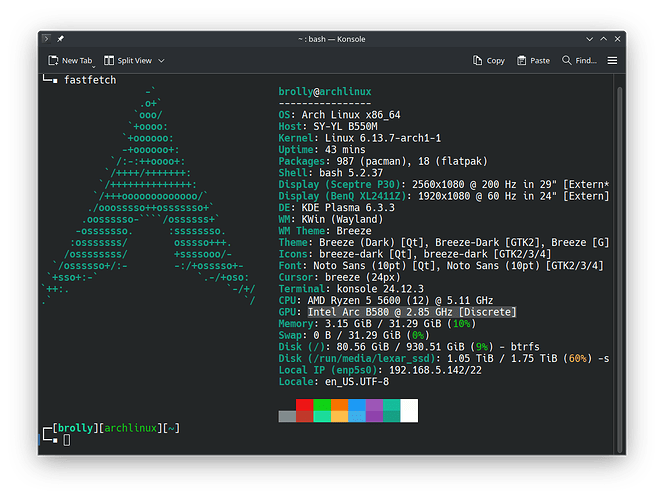Click the Kernel: Linux 6.13.7-arch1-1 line

pos(359,138)
